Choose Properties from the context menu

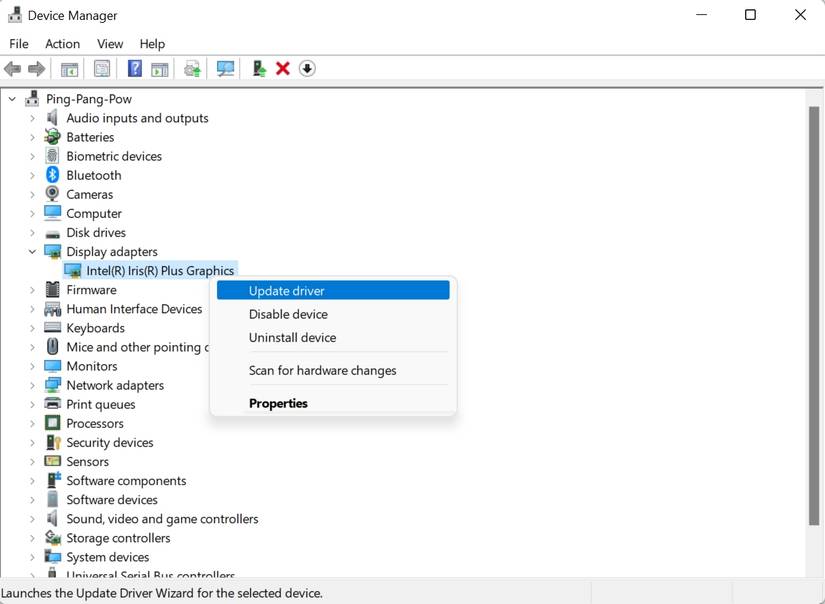coord(333,403)
